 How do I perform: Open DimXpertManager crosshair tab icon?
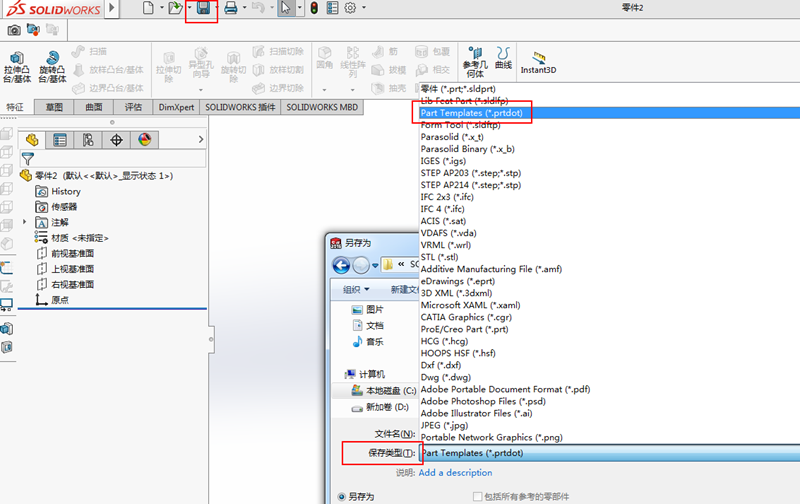point(116,140)
